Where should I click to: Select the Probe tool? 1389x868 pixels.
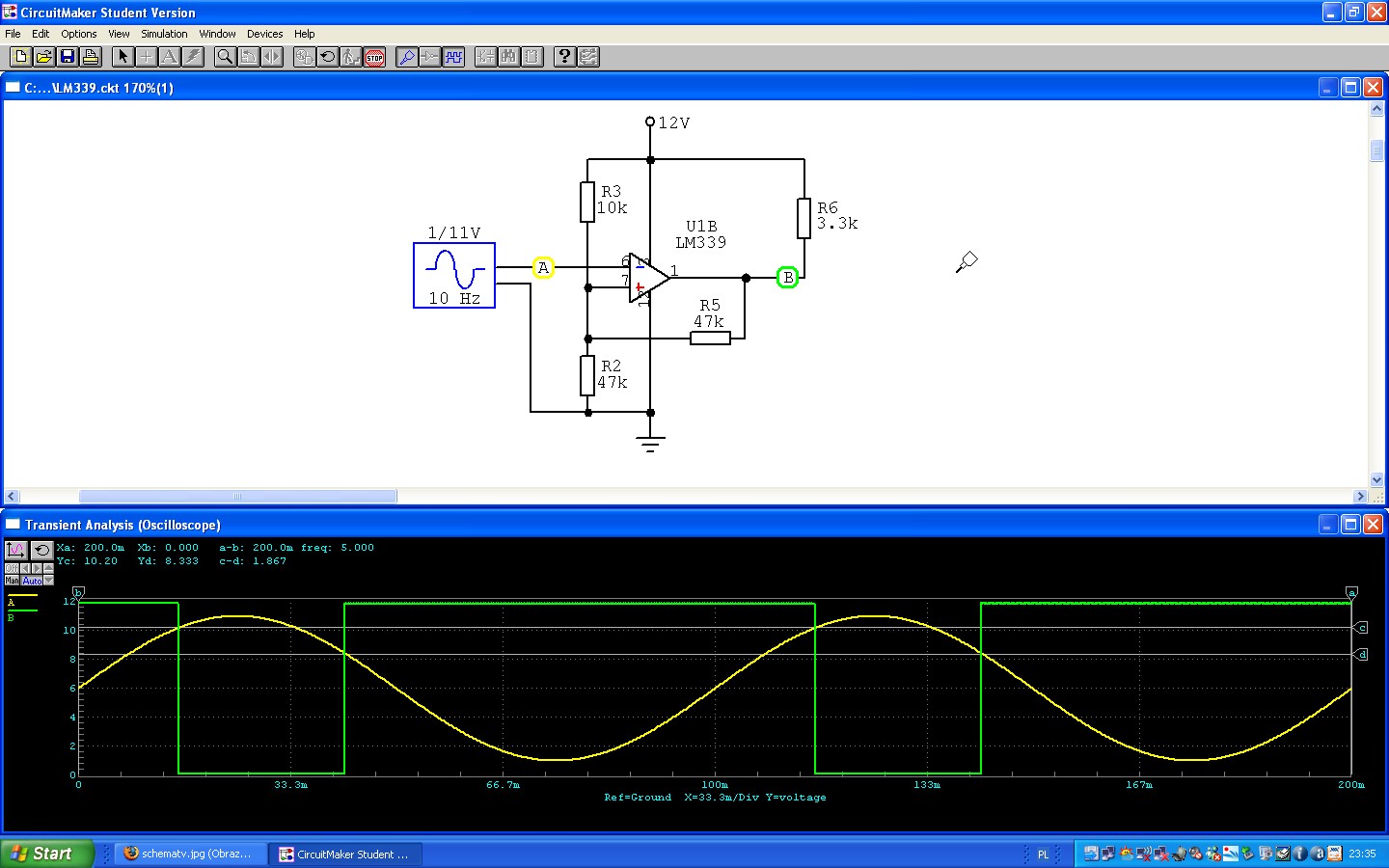406,57
